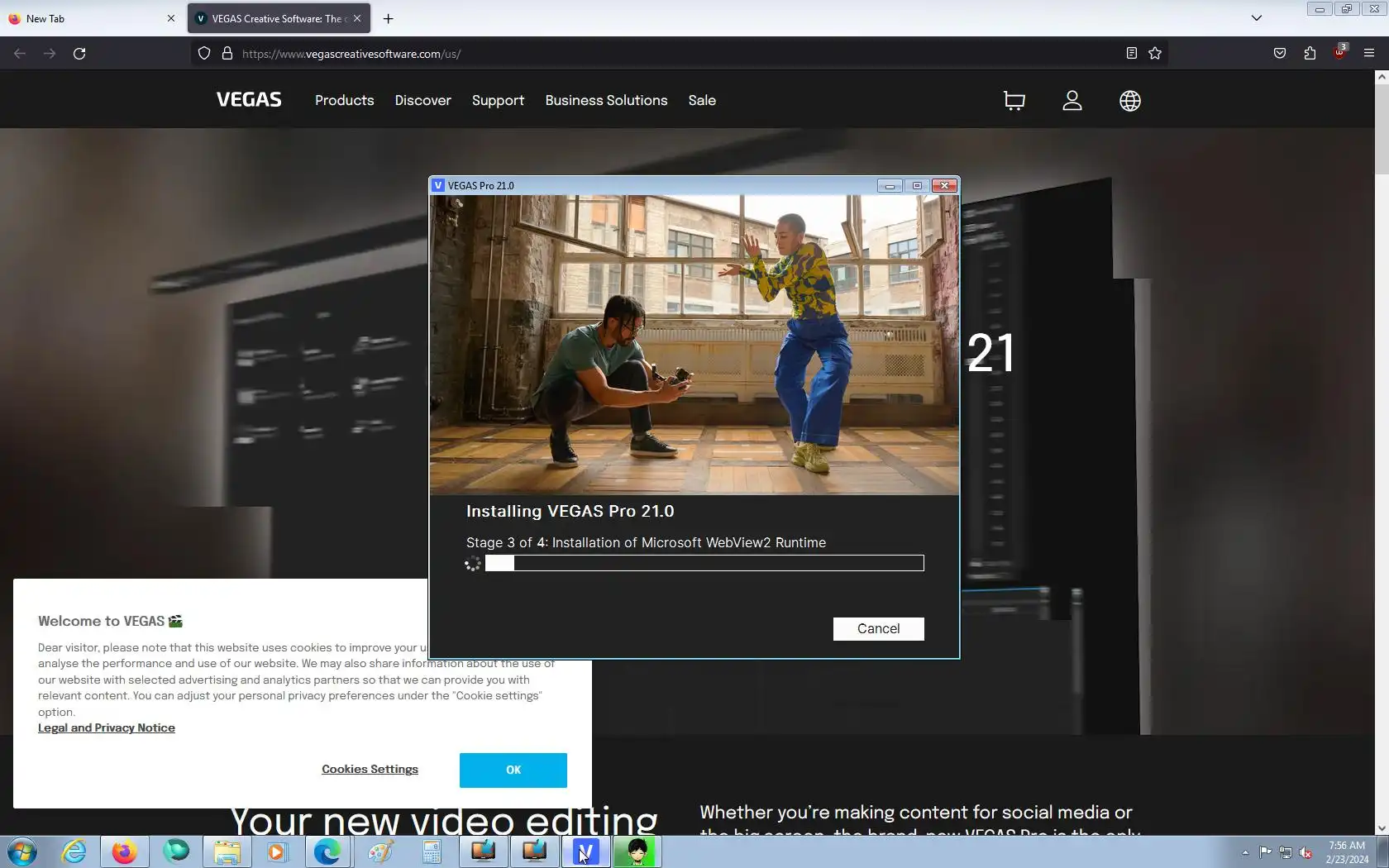Open the Products menu
The width and height of the screenshot is (1389, 868).
tap(344, 100)
